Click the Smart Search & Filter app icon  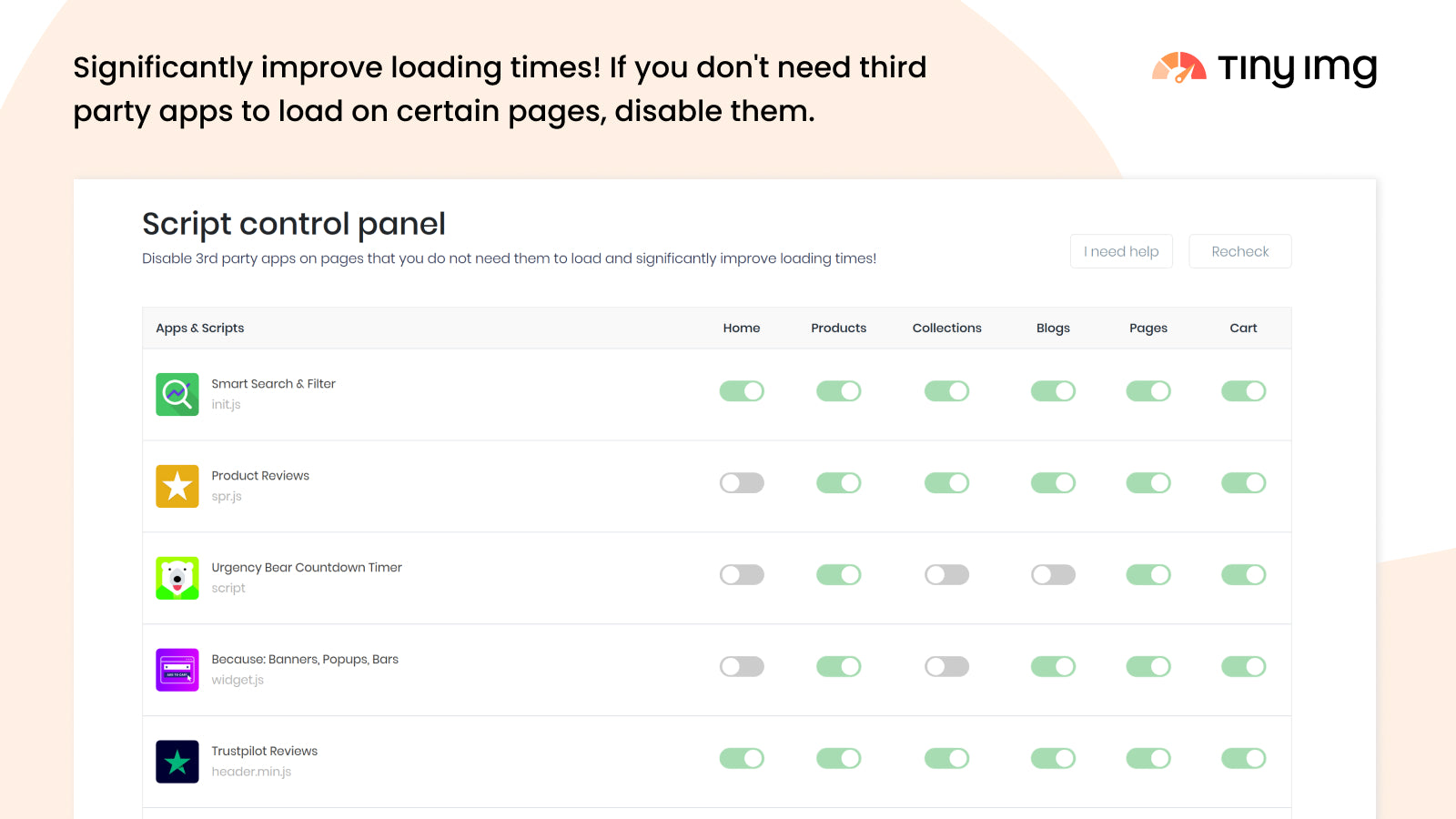pos(177,394)
